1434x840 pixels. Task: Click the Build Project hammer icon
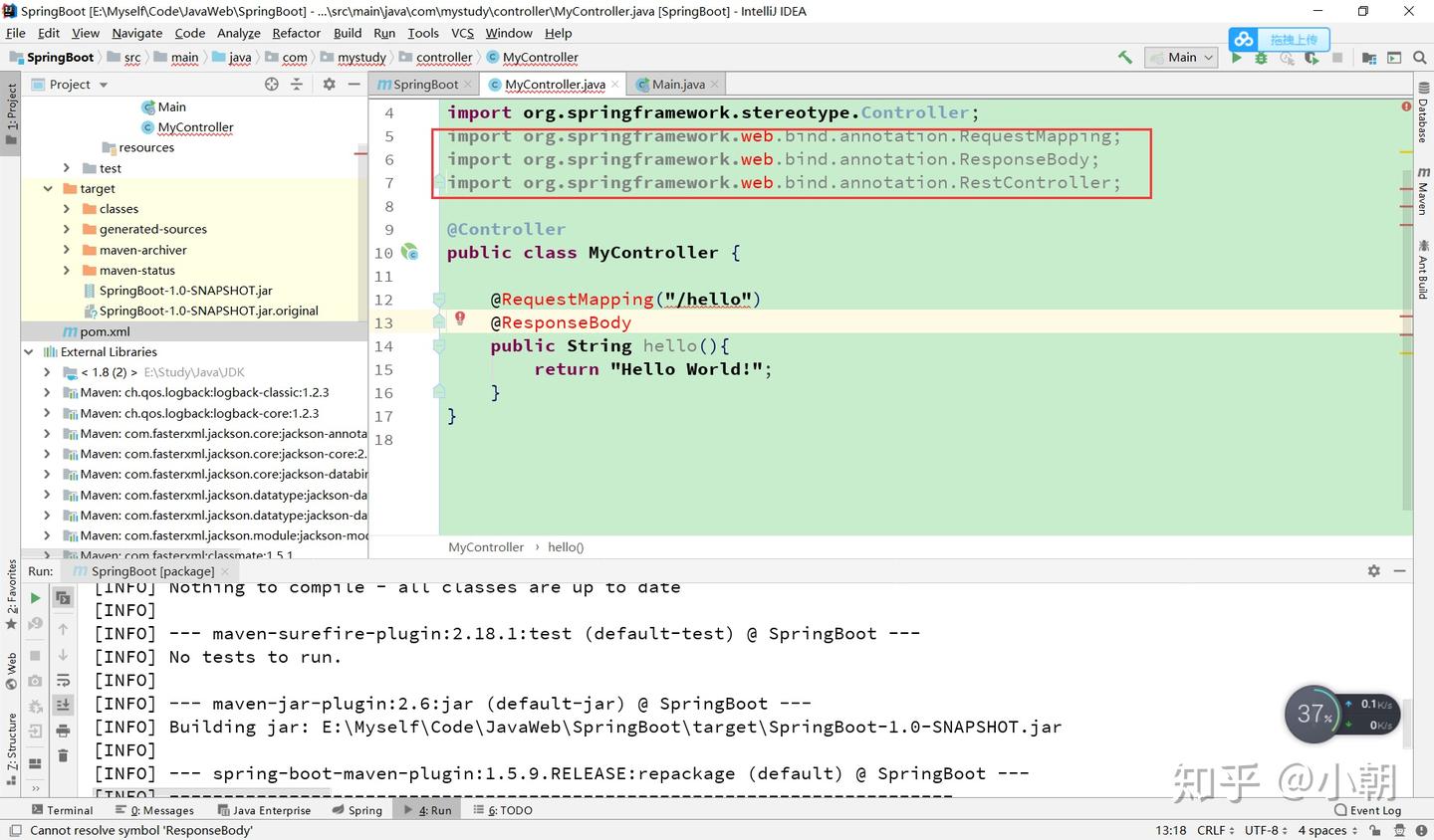[x=1125, y=58]
